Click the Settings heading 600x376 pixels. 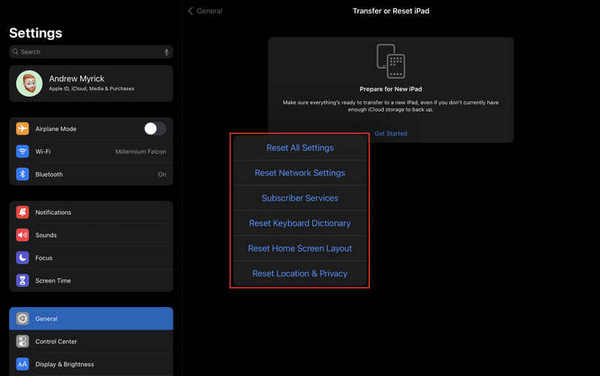click(x=36, y=33)
